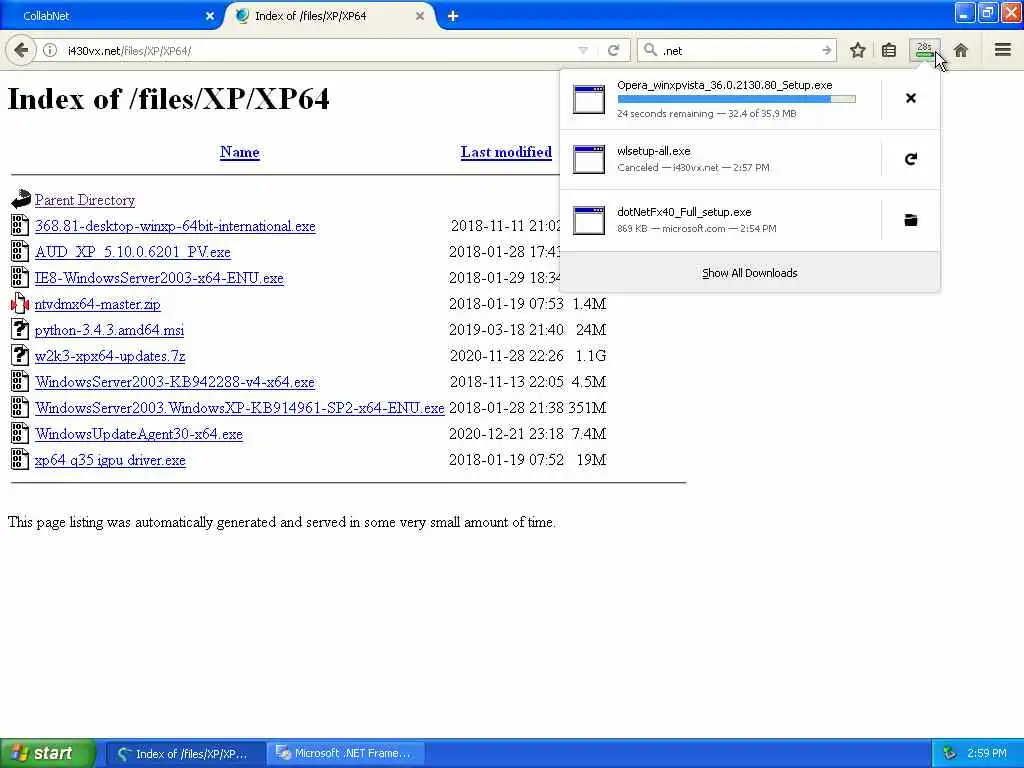Reload the page with the refresh icon
The height and width of the screenshot is (768, 1024).
point(613,50)
